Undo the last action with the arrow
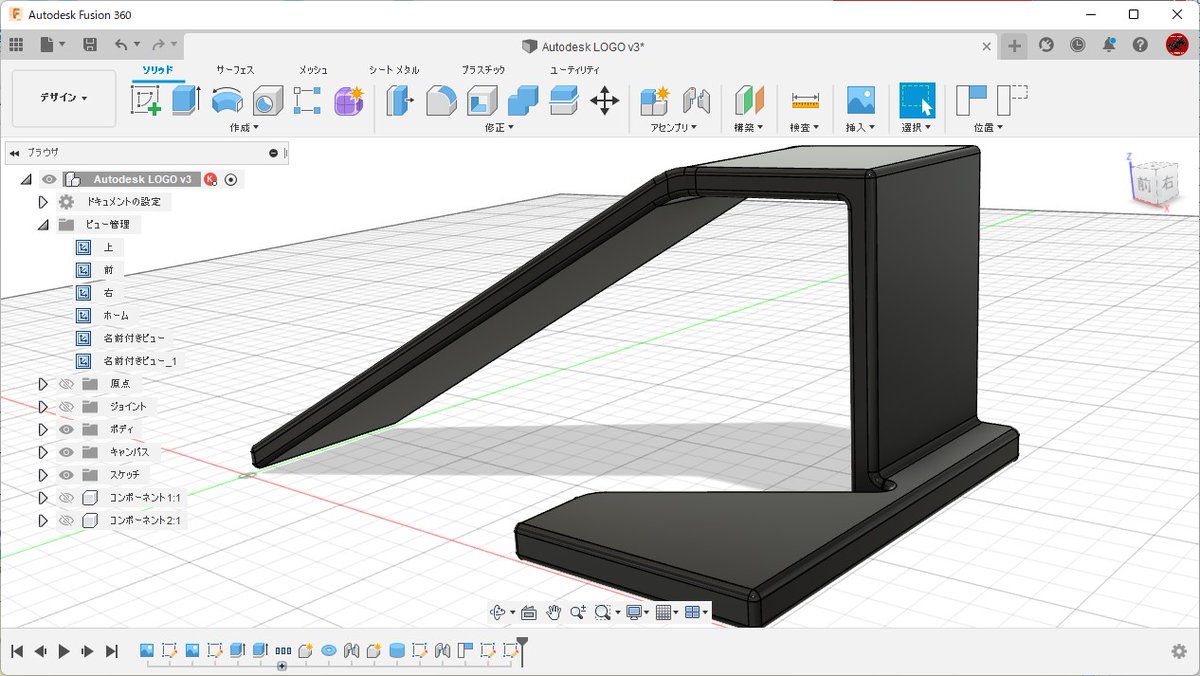The height and width of the screenshot is (676, 1200). tap(121, 45)
